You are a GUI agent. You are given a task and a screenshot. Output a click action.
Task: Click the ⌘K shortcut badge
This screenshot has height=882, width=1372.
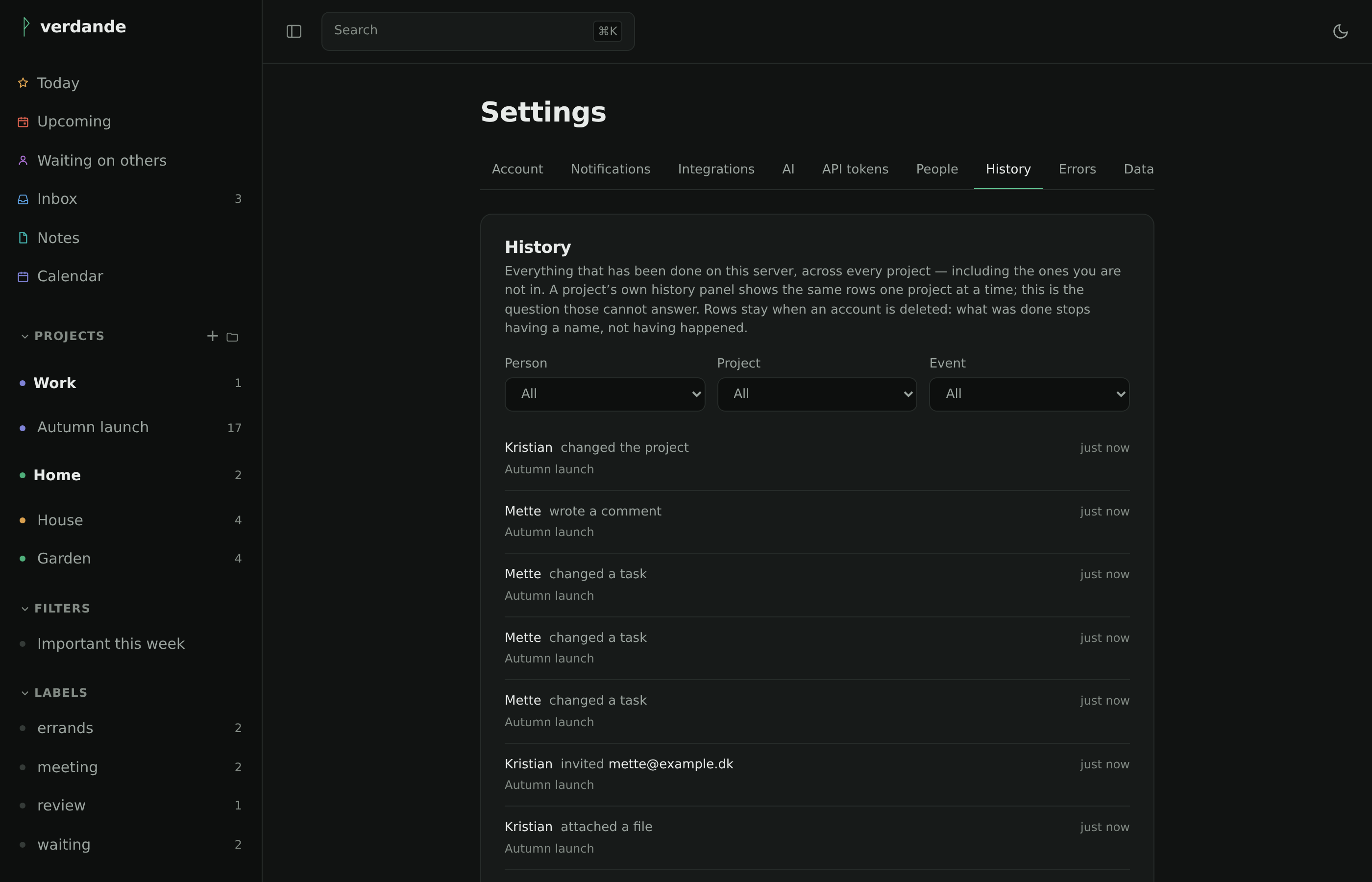click(x=607, y=31)
